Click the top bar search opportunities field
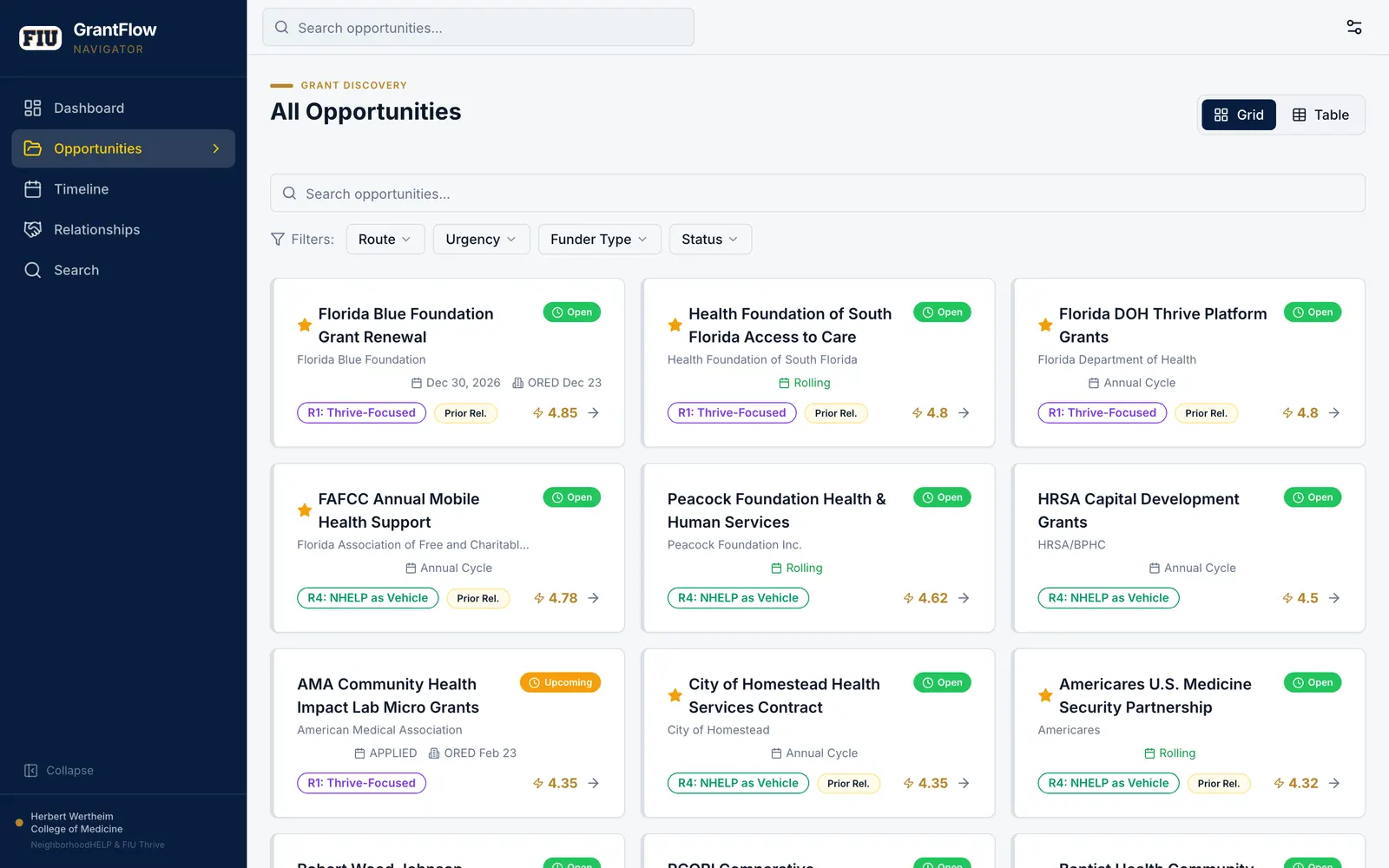 (478, 28)
